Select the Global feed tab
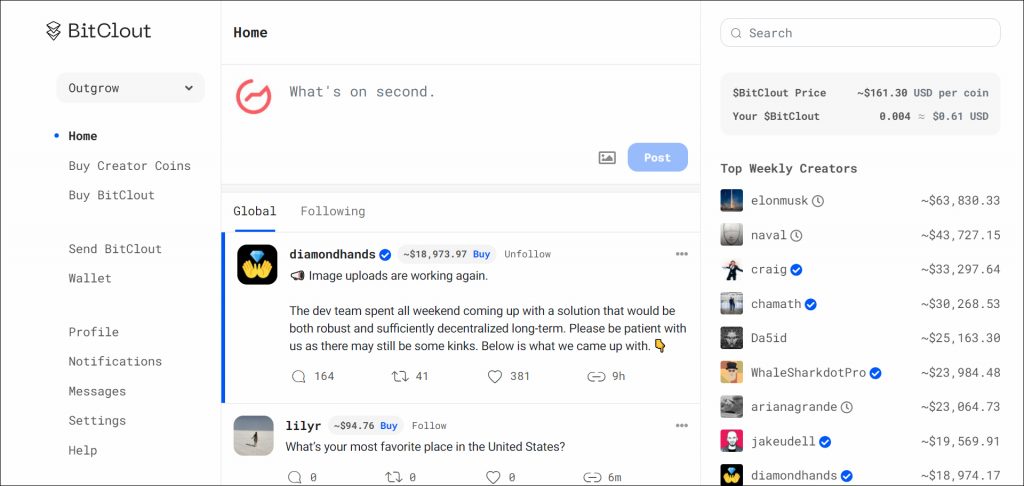This screenshot has height=486, width=1024. pyautogui.click(x=254, y=211)
